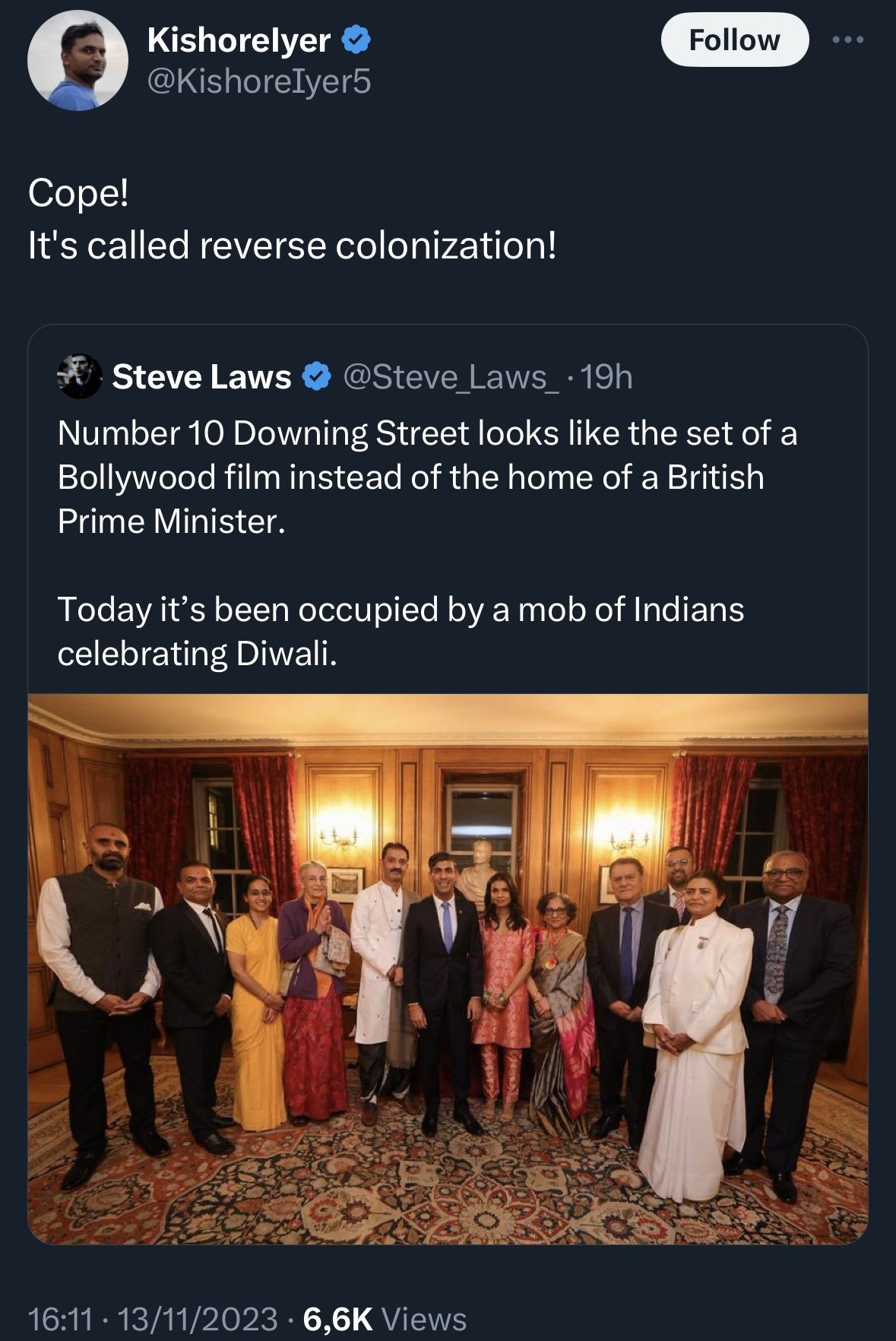This screenshot has height=1341, width=896.
Task: Click the 'celebrating Diwali' quoted text line
Action: 197,654
